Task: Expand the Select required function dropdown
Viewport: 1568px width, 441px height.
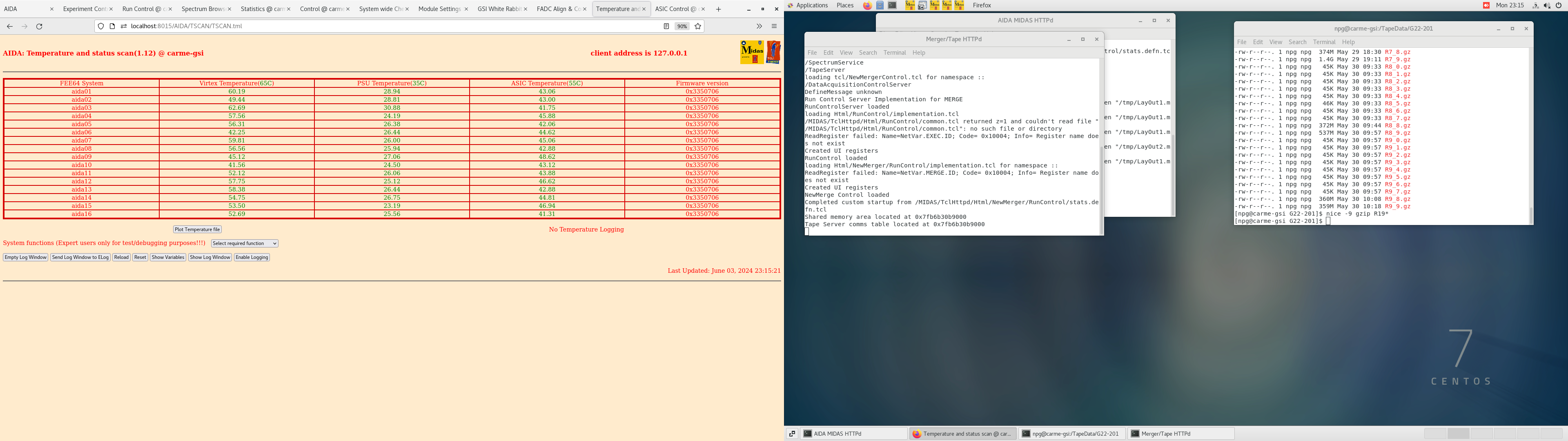Action: (x=244, y=244)
